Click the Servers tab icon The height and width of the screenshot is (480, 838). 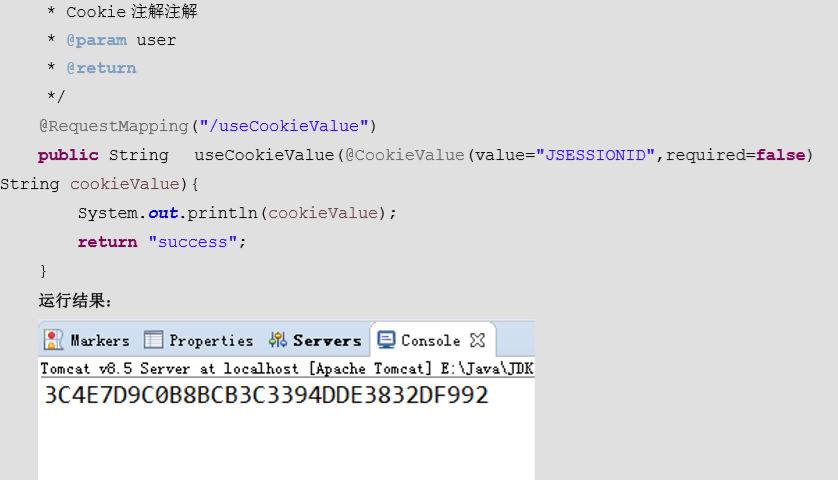(277, 339)
